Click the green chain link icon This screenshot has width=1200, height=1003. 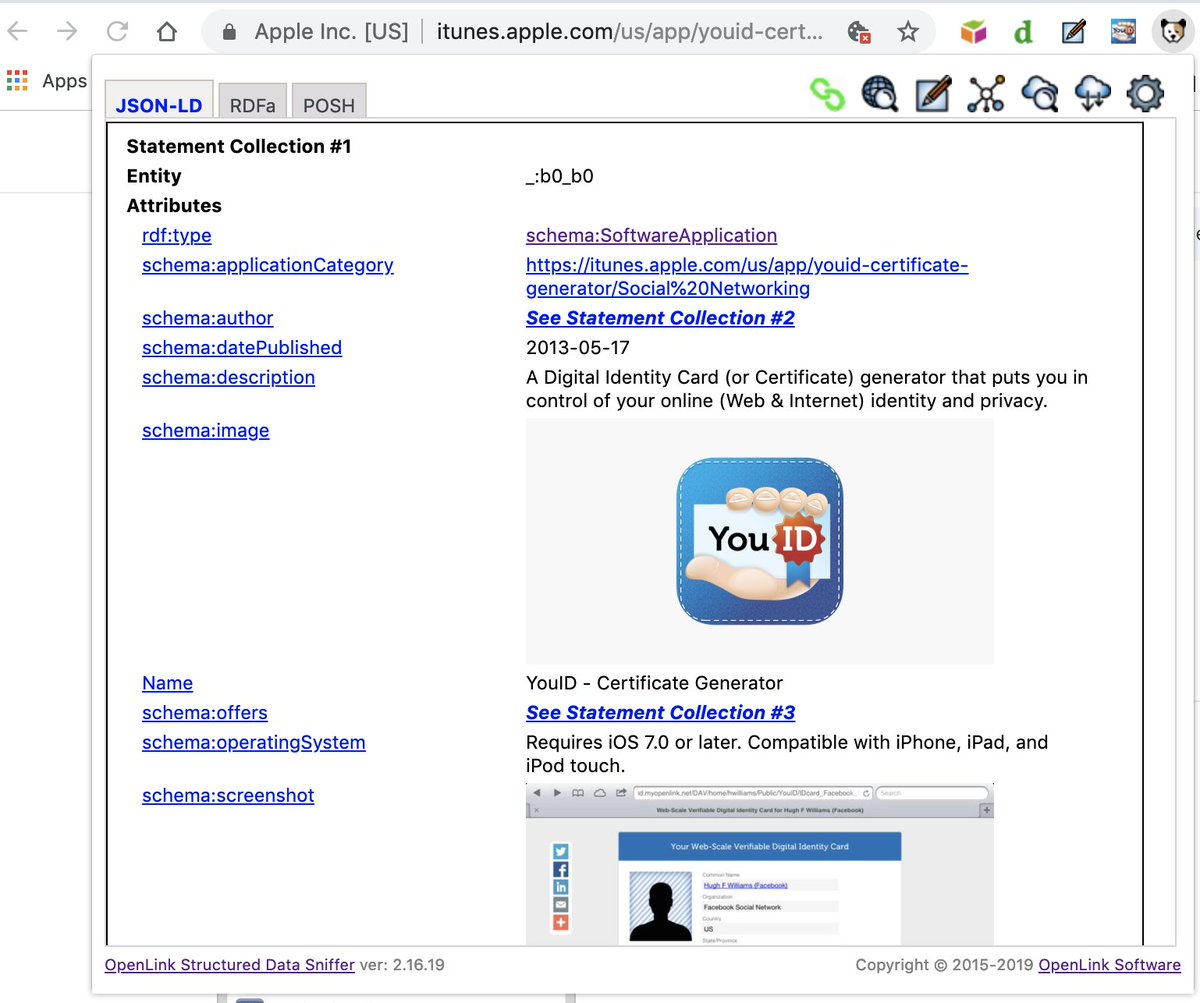(x=827, y=94)
